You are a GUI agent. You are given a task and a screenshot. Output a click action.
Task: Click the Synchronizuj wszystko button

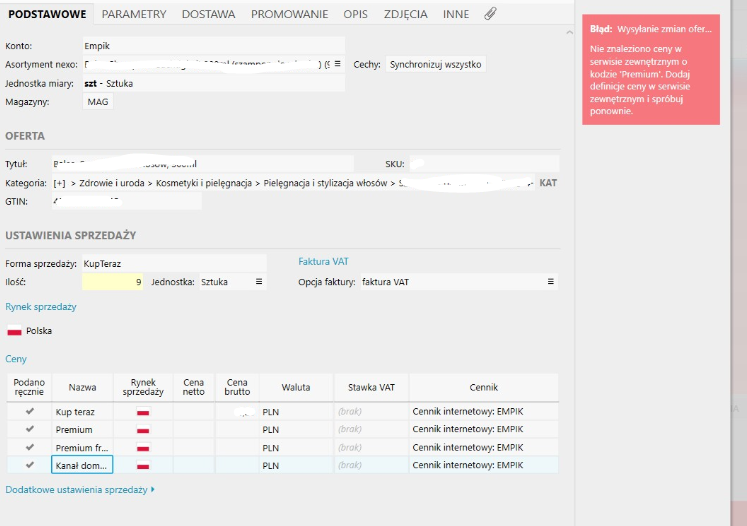point(435,64)
